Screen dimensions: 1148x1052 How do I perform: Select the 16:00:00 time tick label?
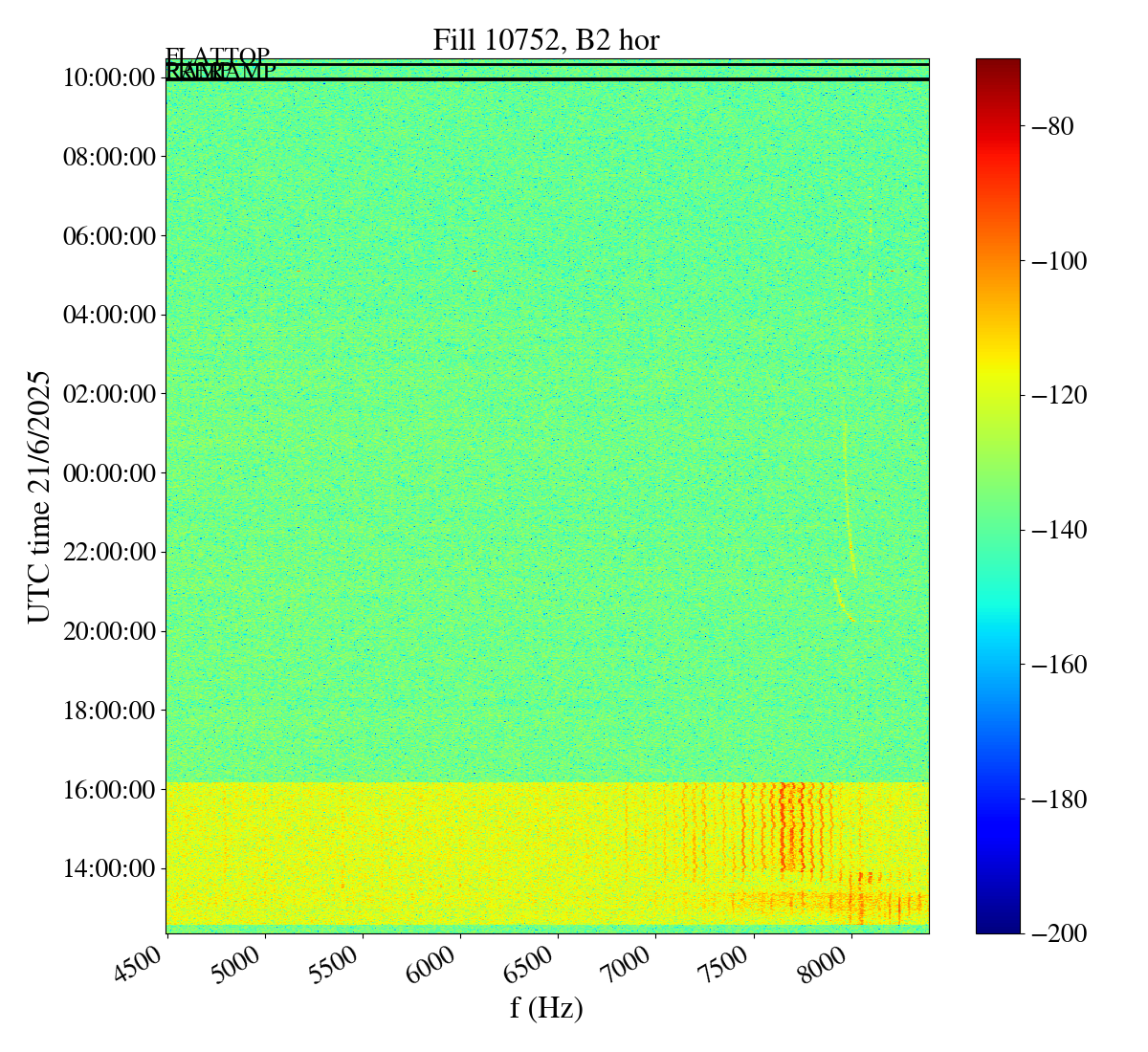109,790
